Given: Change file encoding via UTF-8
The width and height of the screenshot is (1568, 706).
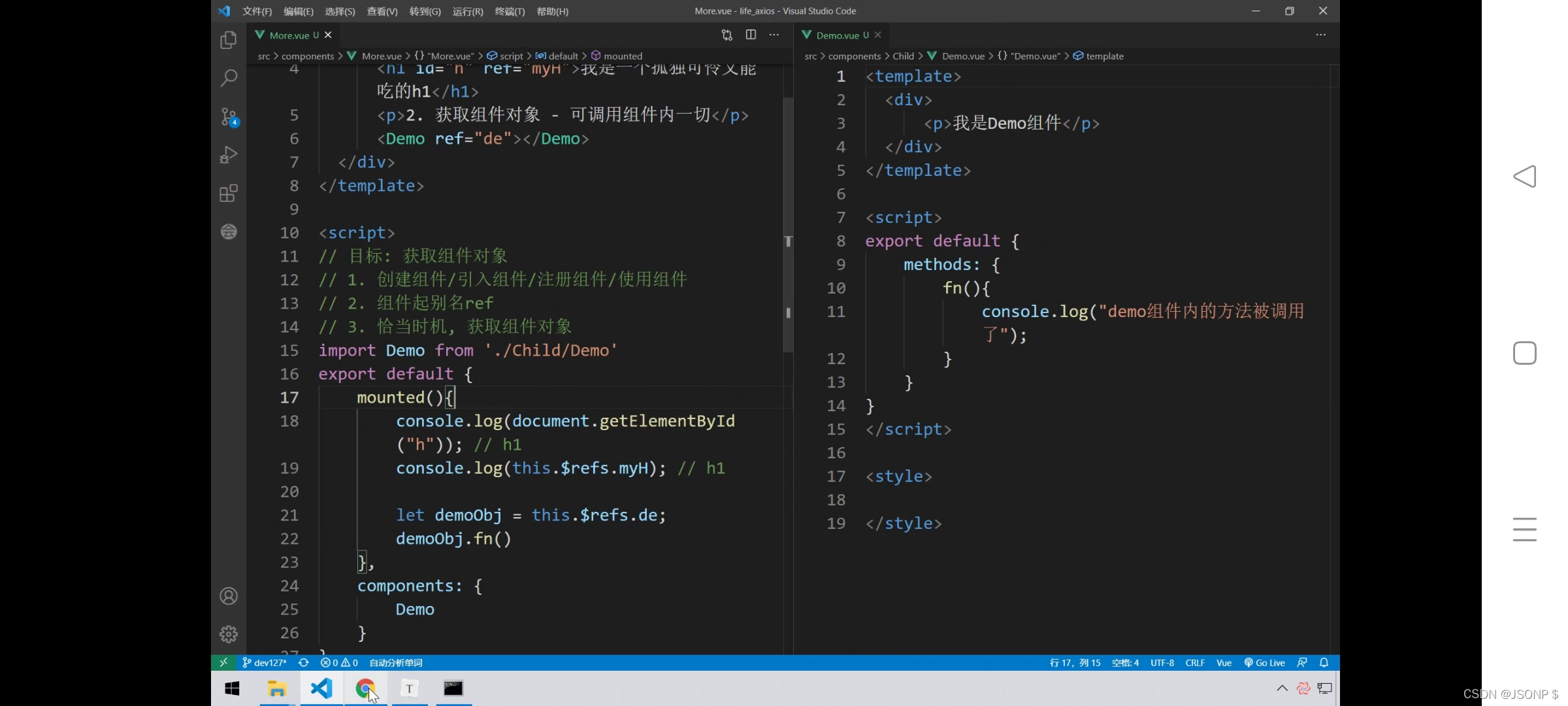Looking at the screenshot, I should click(x=1162, y=662).
